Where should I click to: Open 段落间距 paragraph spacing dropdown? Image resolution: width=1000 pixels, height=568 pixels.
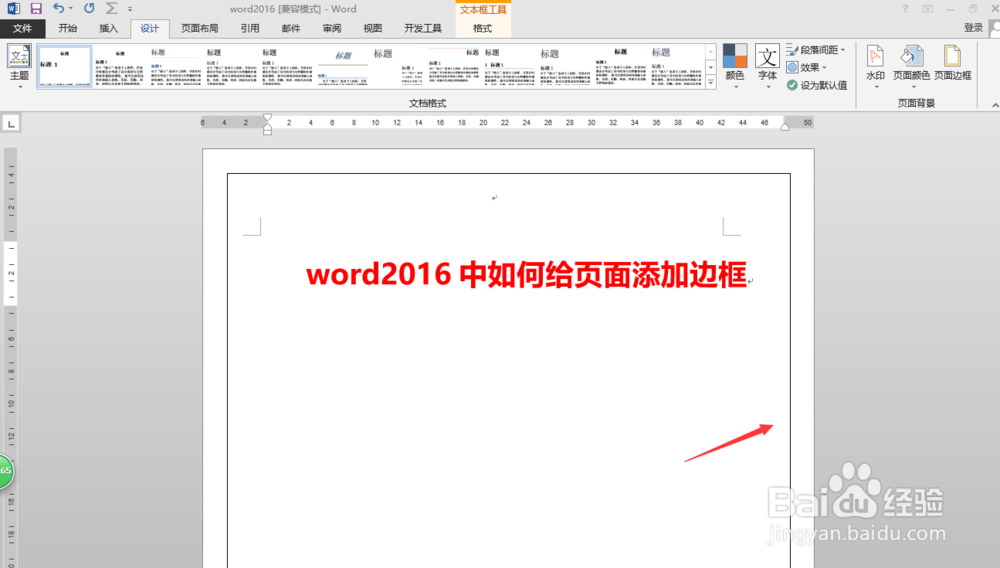816,50
